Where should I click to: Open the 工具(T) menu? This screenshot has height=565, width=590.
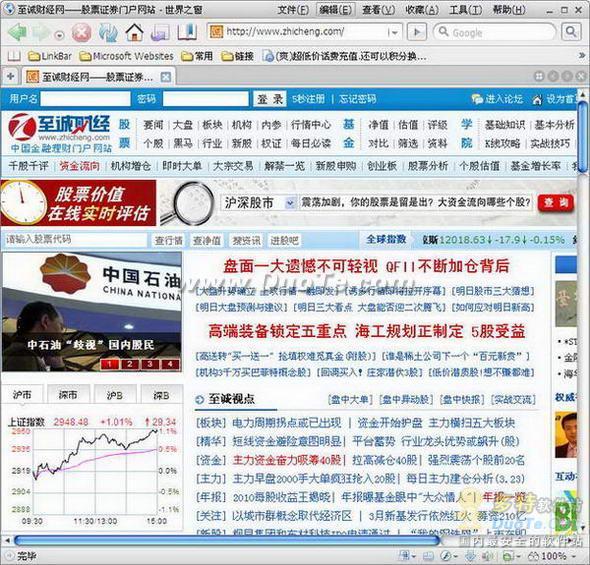click(x=465, y=10)
